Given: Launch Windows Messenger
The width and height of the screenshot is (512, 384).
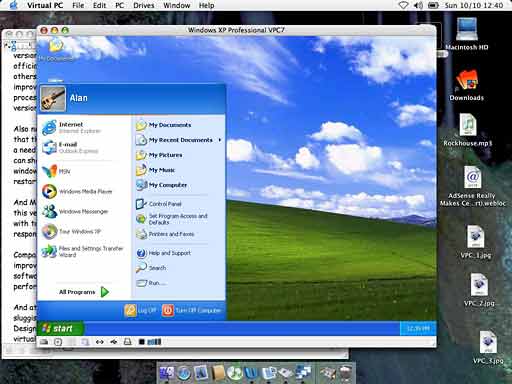Looking at the screenshot, I should pos(75,211).
